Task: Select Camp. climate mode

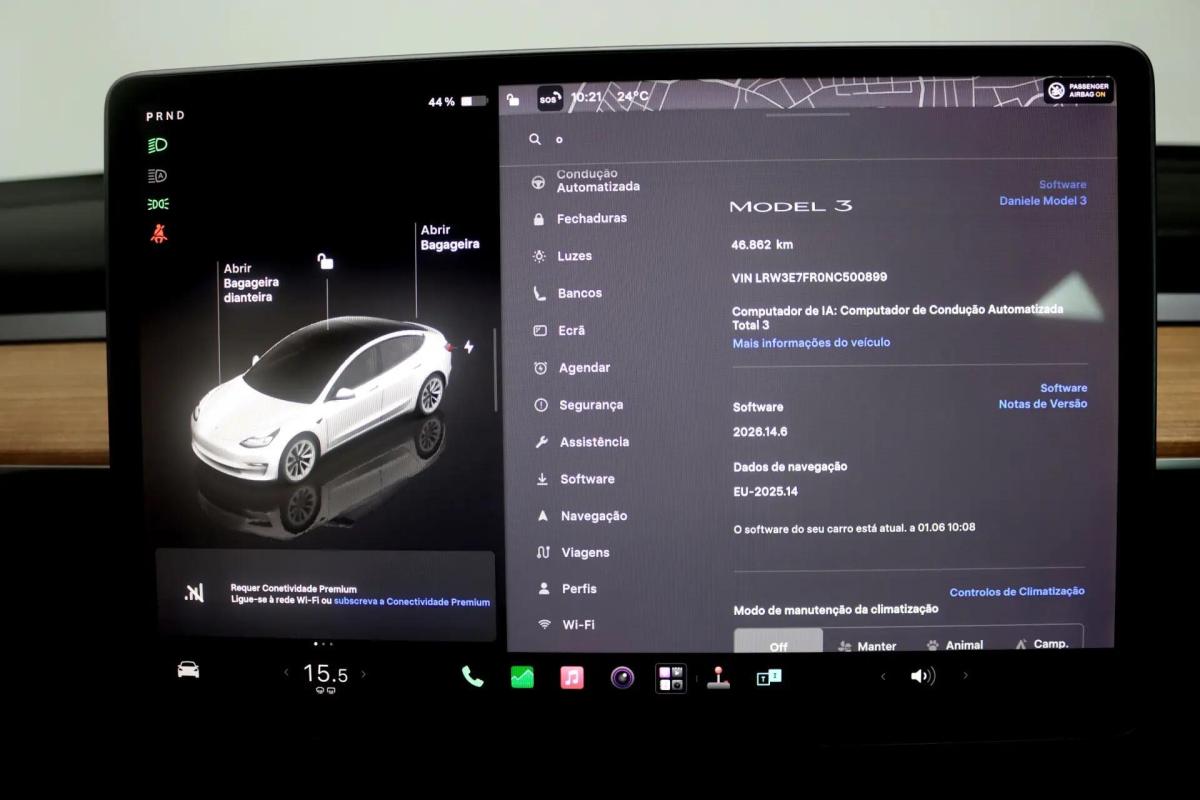Action: coord(1041,643)
